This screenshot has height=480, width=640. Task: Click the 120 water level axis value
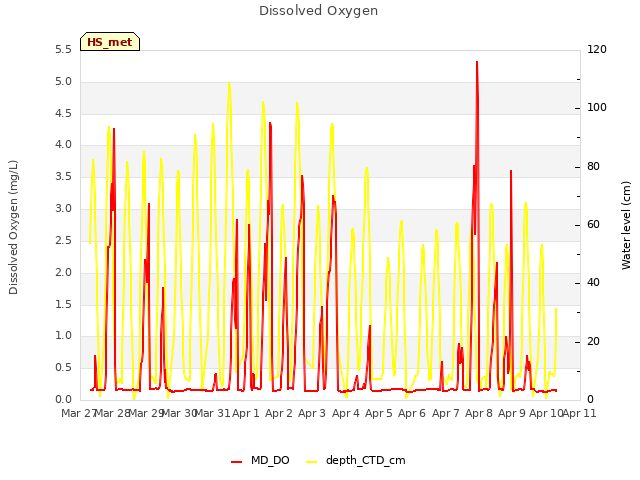click(x=597, y=50)
